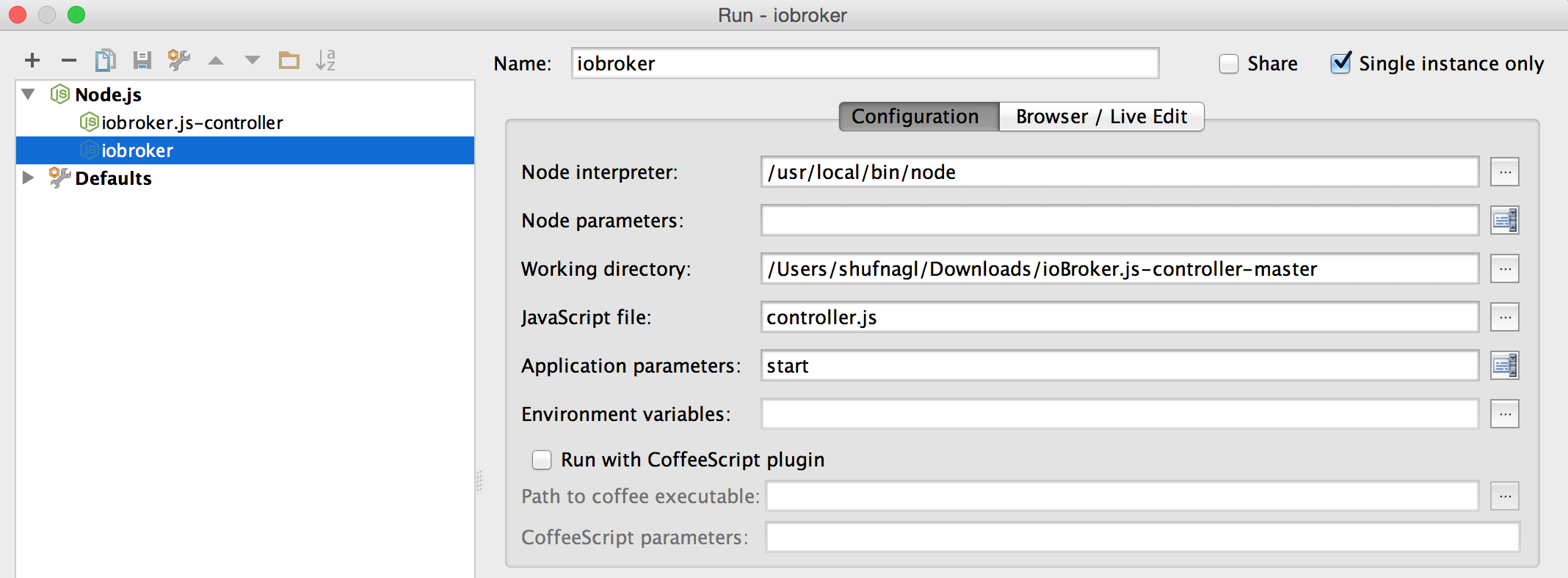Select the Defaults tree node label
1568x578 pixels.
pyautogui.click(x=113, y=178)
